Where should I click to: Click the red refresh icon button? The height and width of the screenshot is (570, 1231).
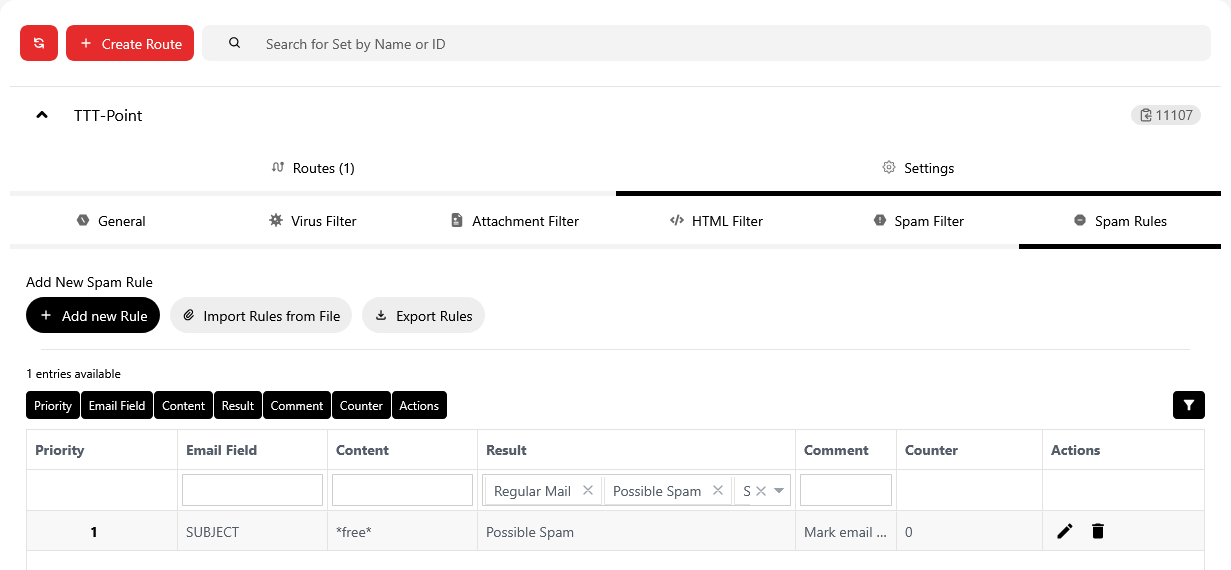point(39,43)
